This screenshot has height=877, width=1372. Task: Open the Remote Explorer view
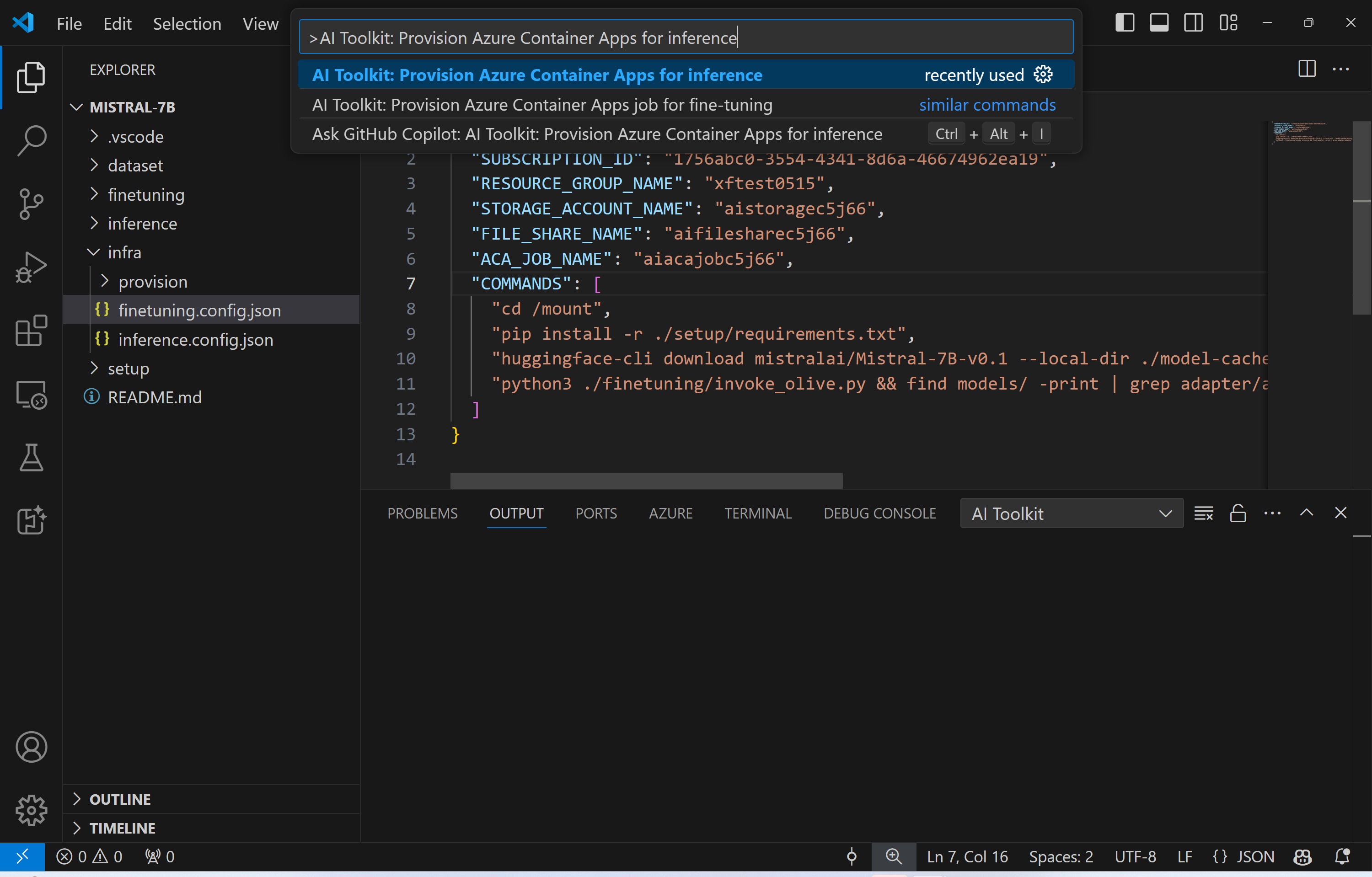click(31, 394)
